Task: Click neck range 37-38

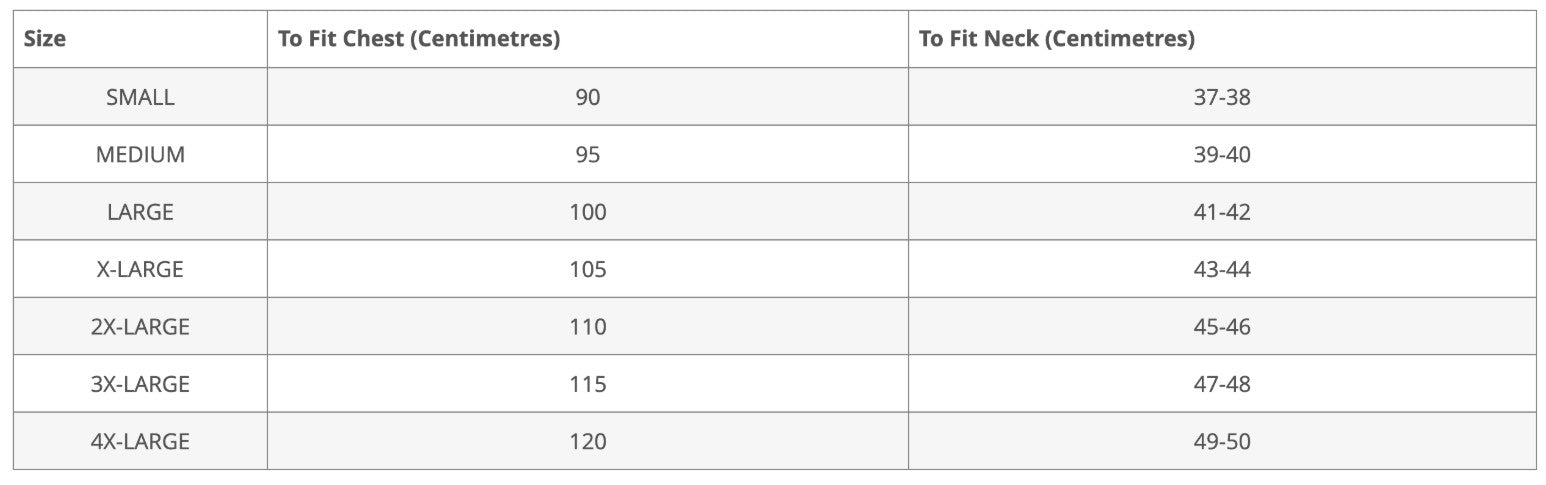Action: tap(1222, 97)
